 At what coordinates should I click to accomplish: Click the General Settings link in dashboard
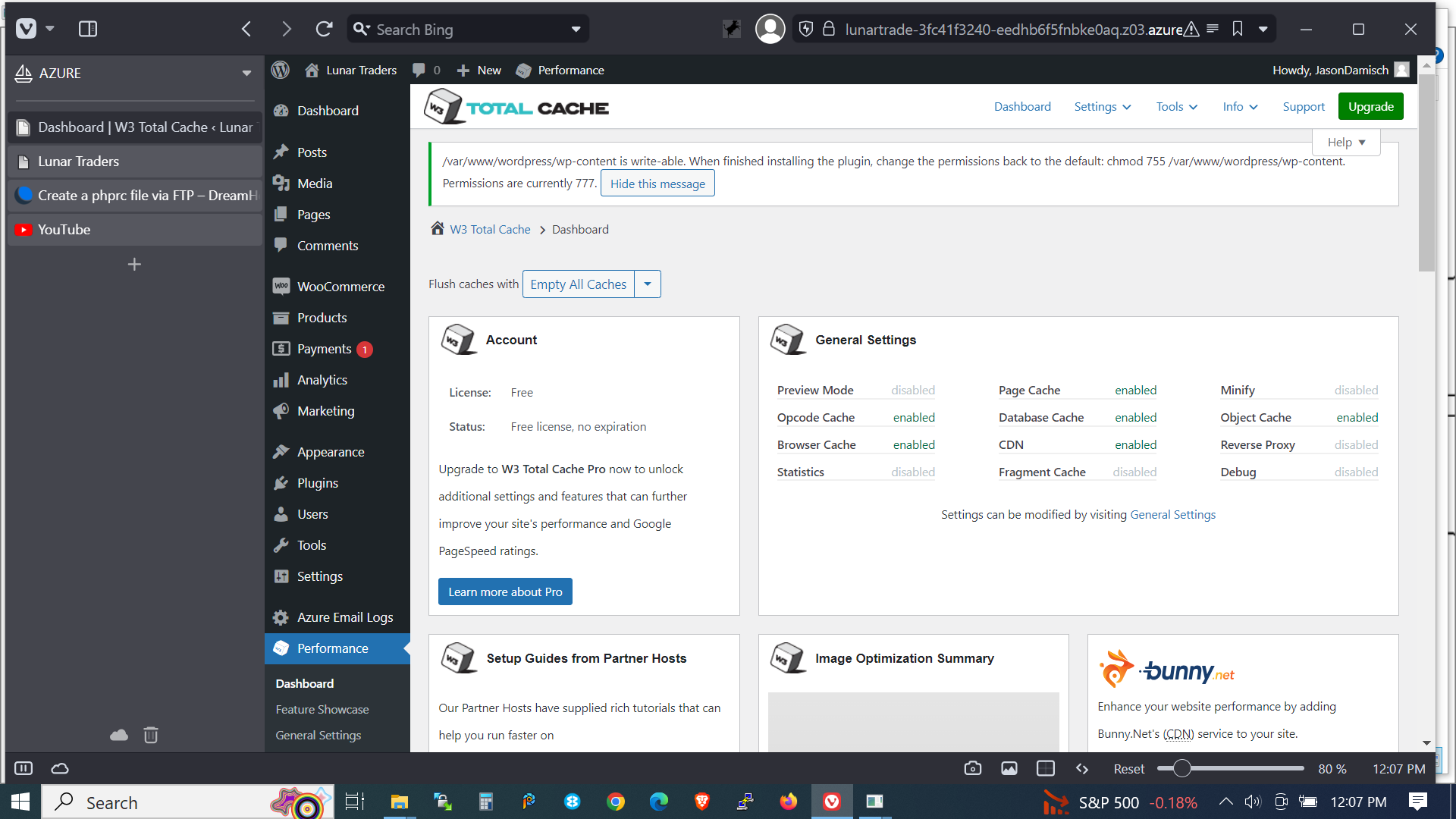1172,514
